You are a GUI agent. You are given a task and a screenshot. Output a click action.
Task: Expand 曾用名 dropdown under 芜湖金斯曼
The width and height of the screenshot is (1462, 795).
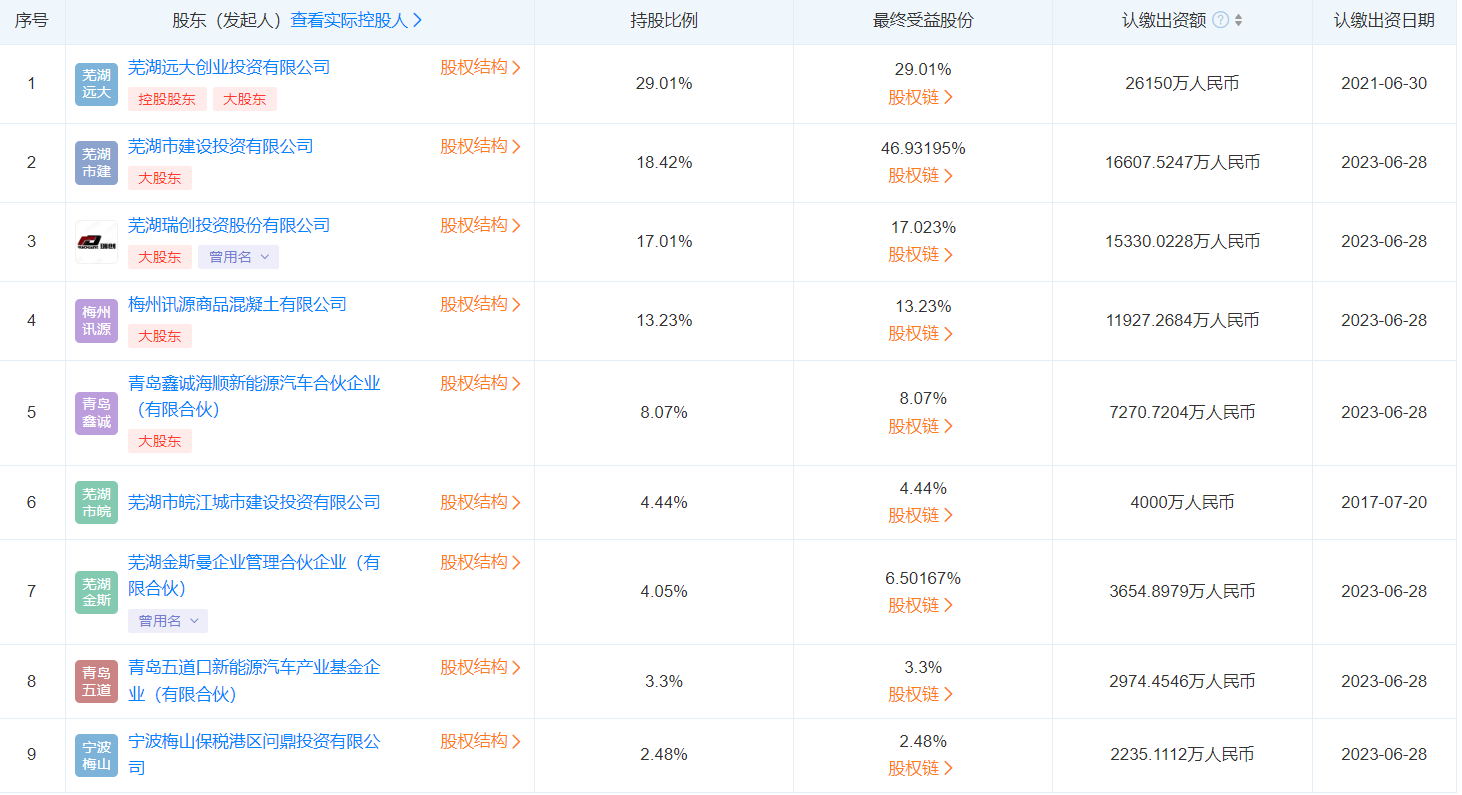(x=167, y=621)
